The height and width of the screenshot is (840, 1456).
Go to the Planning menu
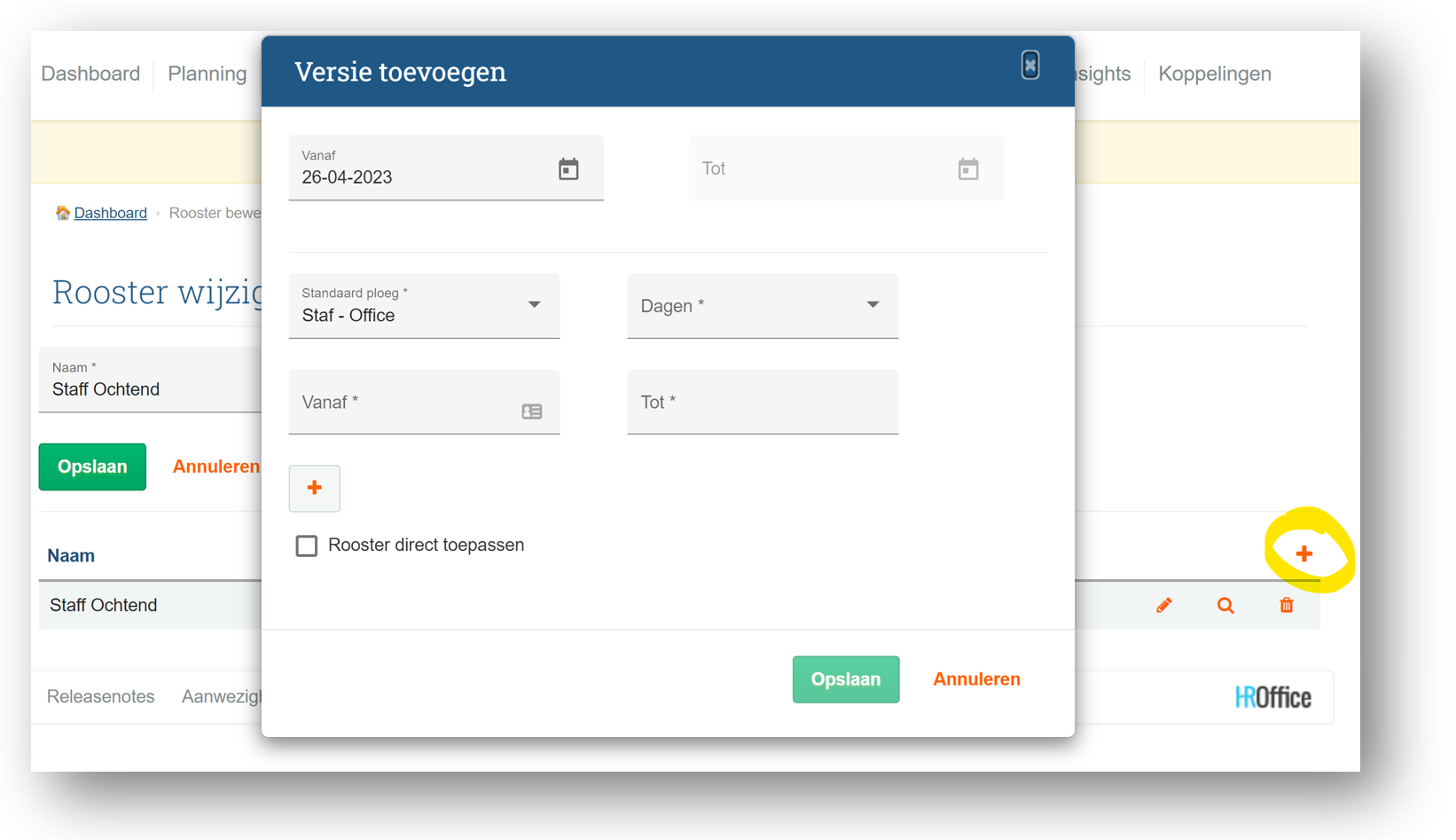pyautogui.click(x=207, y=74)
